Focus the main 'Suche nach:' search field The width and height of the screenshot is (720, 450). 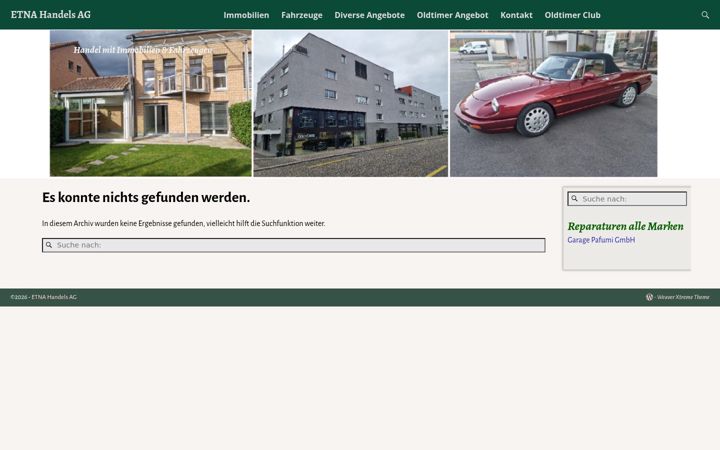click(294, 245)
